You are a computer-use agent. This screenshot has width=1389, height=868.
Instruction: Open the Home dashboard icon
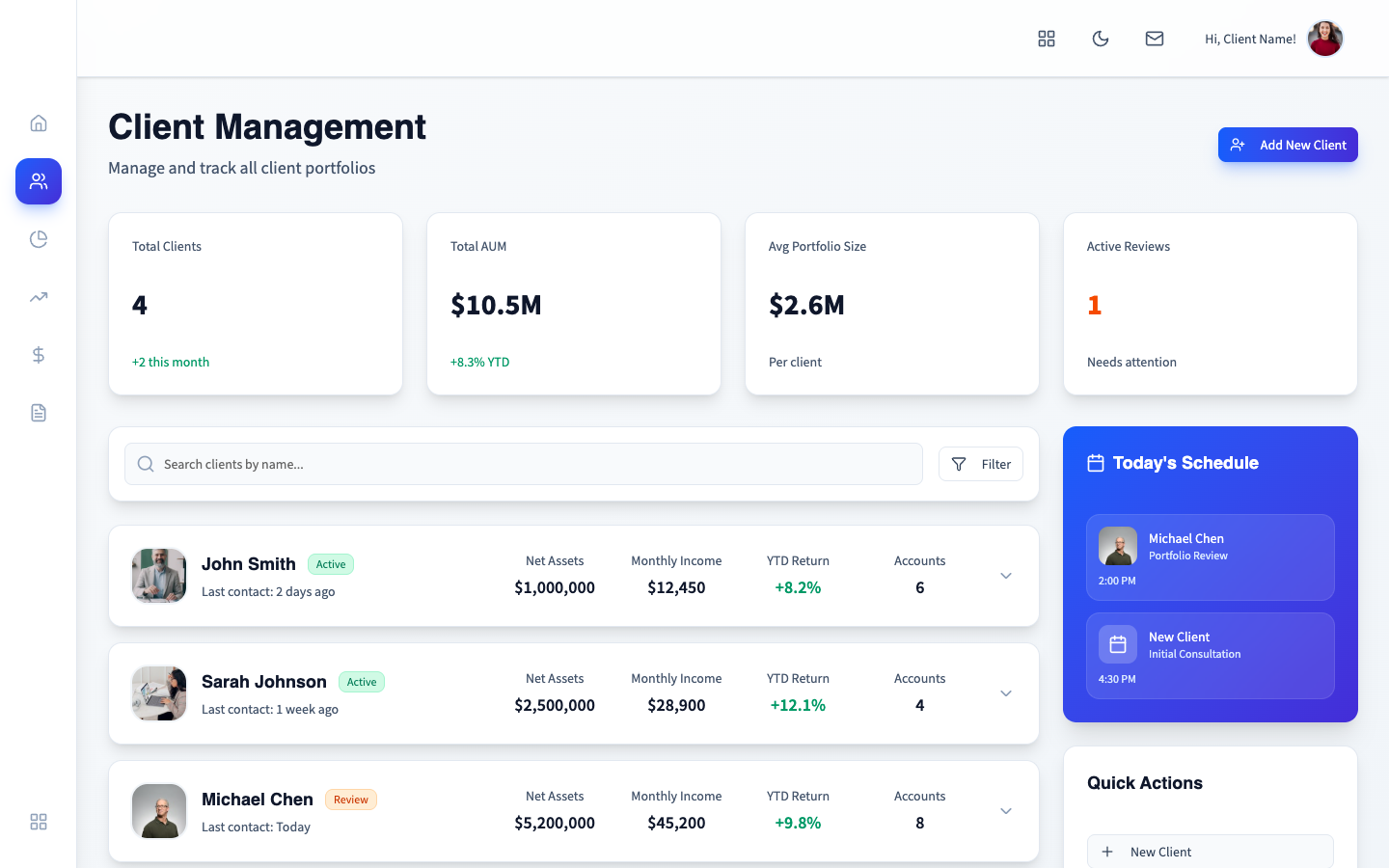(38, 122)
